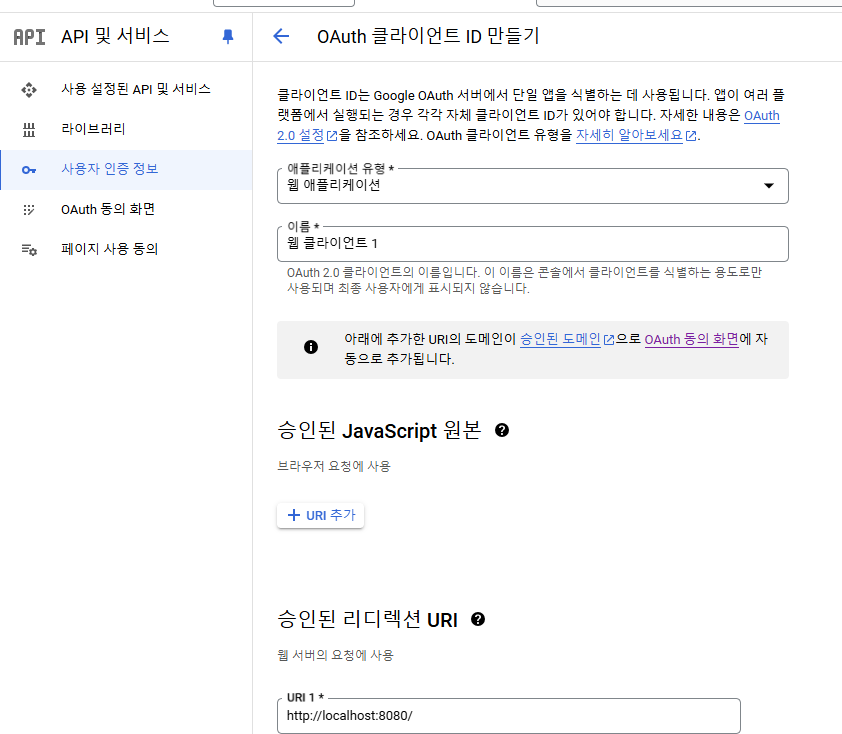
Task: Click the 이름 input field
Action: coord(533,244)
